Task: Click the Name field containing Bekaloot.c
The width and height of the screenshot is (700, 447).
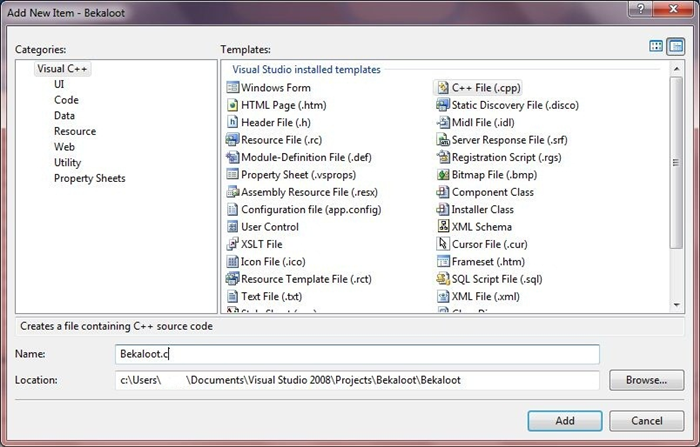Action: coord(357,354)
